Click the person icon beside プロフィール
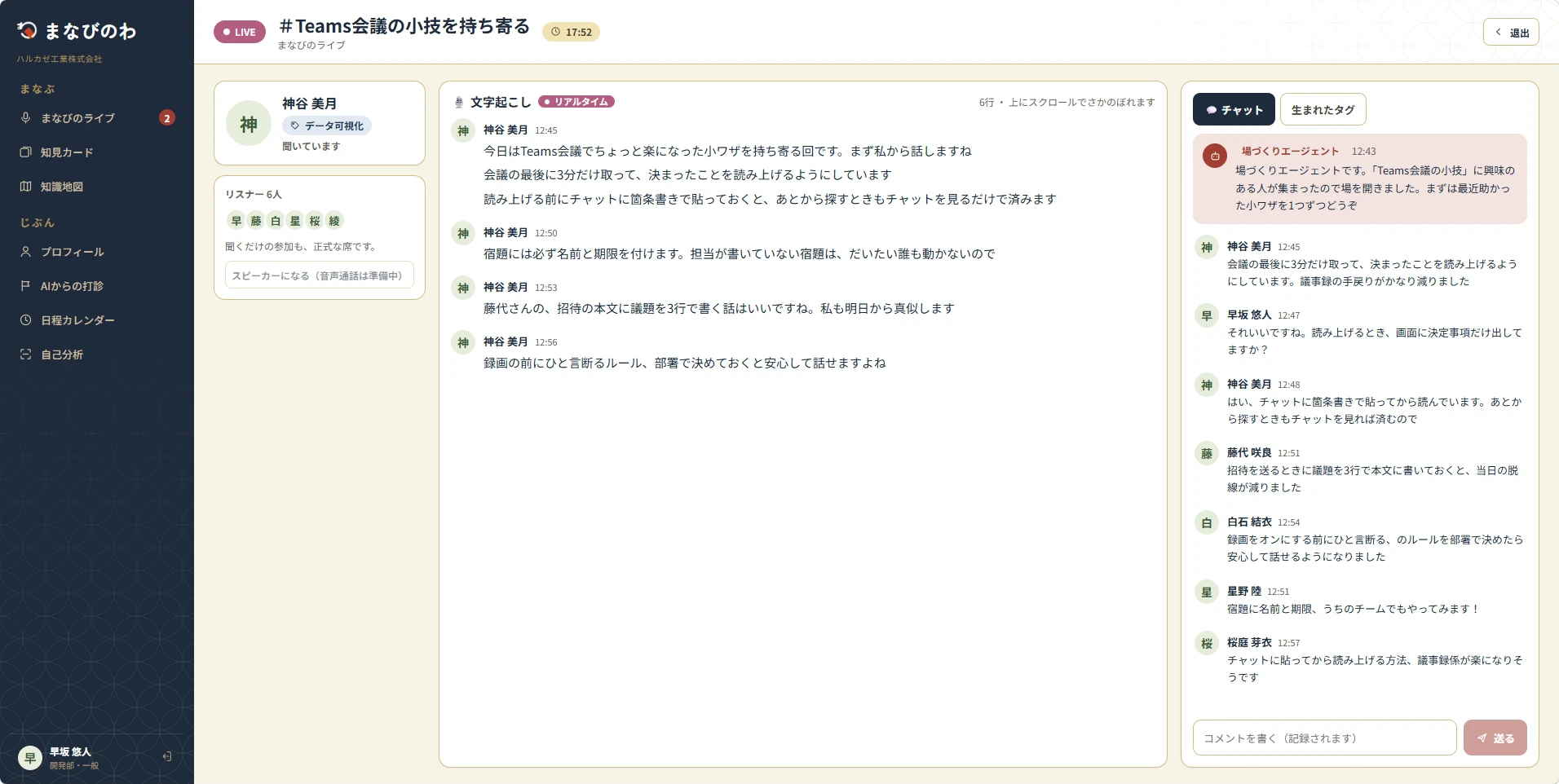This screenshot has height=784, width=1559. (25, 252)
